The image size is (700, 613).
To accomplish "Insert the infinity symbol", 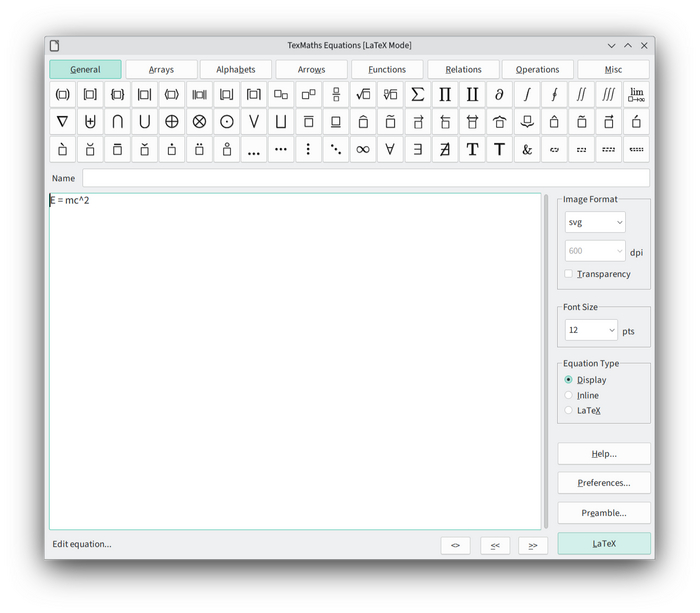I will point(363,150).
